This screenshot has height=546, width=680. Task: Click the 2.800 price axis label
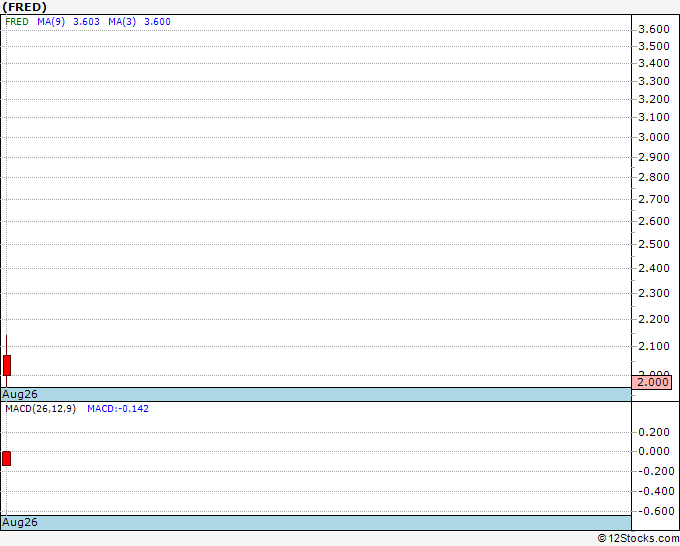pos(654,177)
